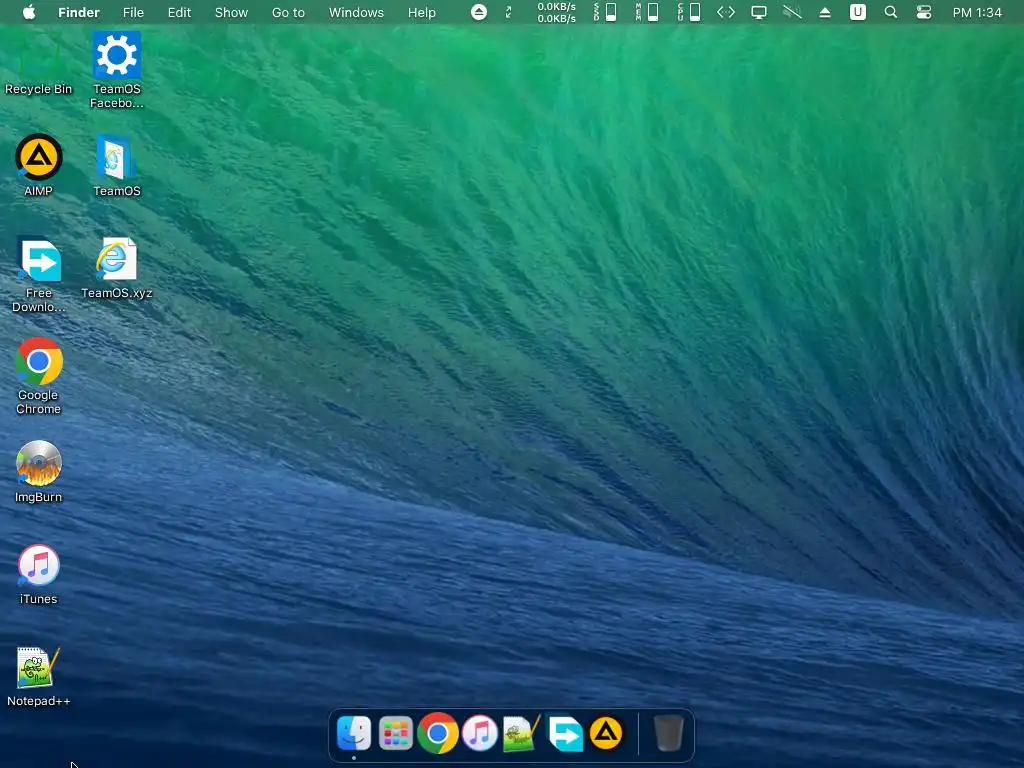Select the Recycle Bin desktop icon
This screenshot has width=1024, height=768.
click(39, 65)
